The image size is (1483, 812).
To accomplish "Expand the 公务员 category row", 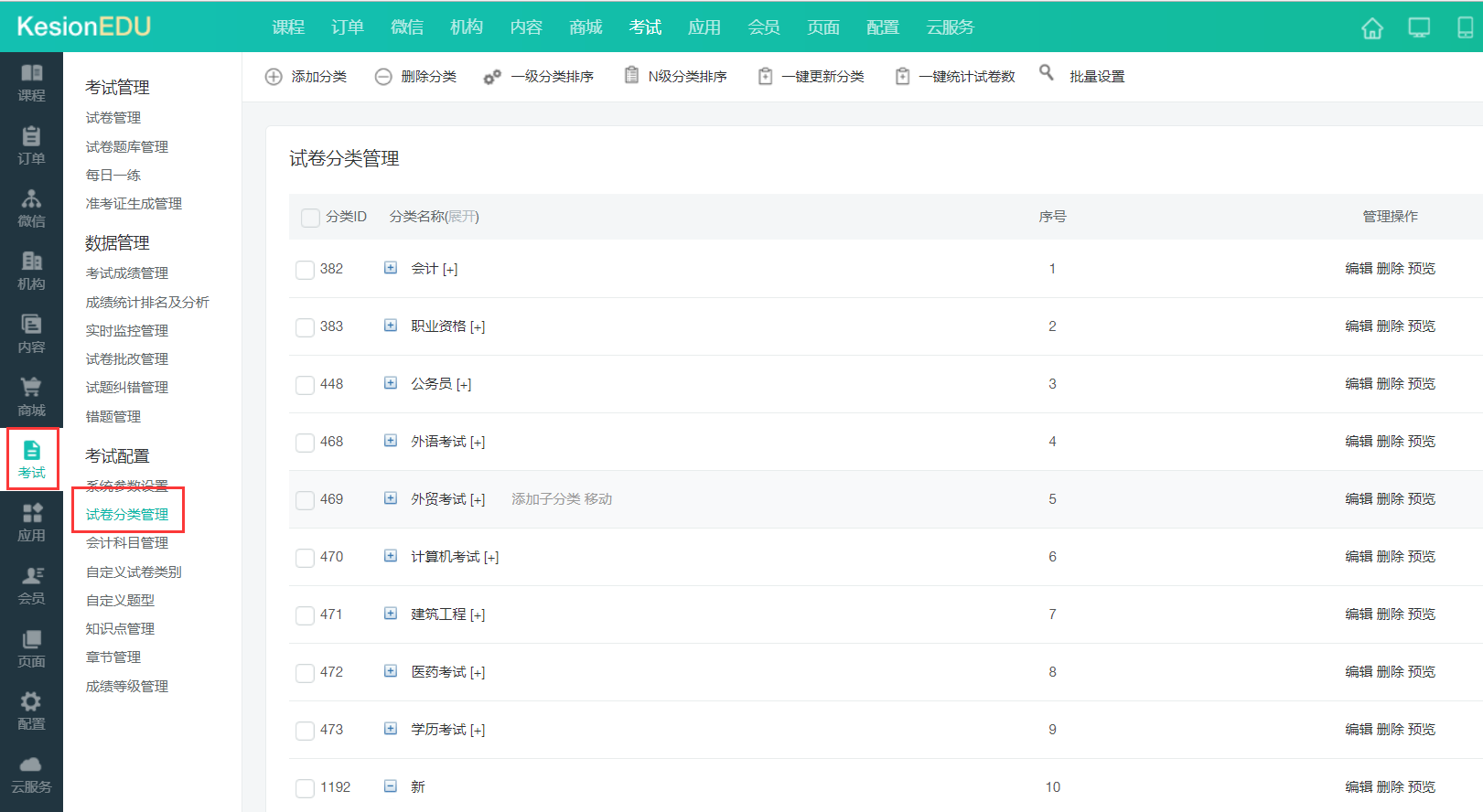I will (x=391, y=383).
